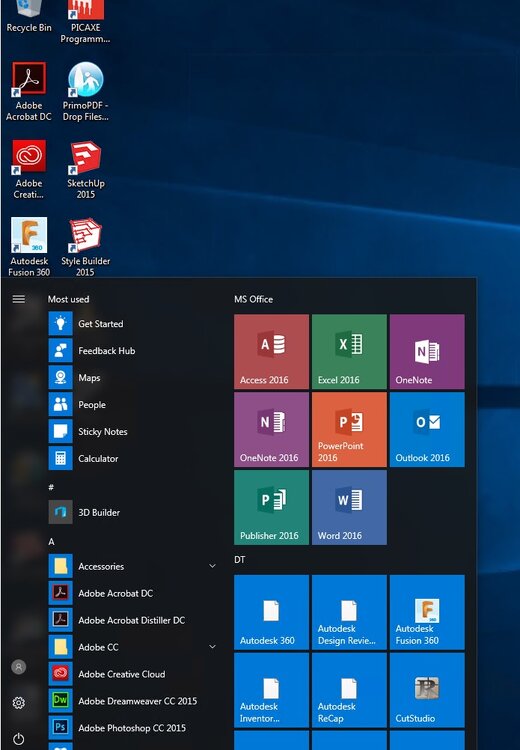Open the Excel 2016 tile
The image size is (520, 750).
pos(349,352)
